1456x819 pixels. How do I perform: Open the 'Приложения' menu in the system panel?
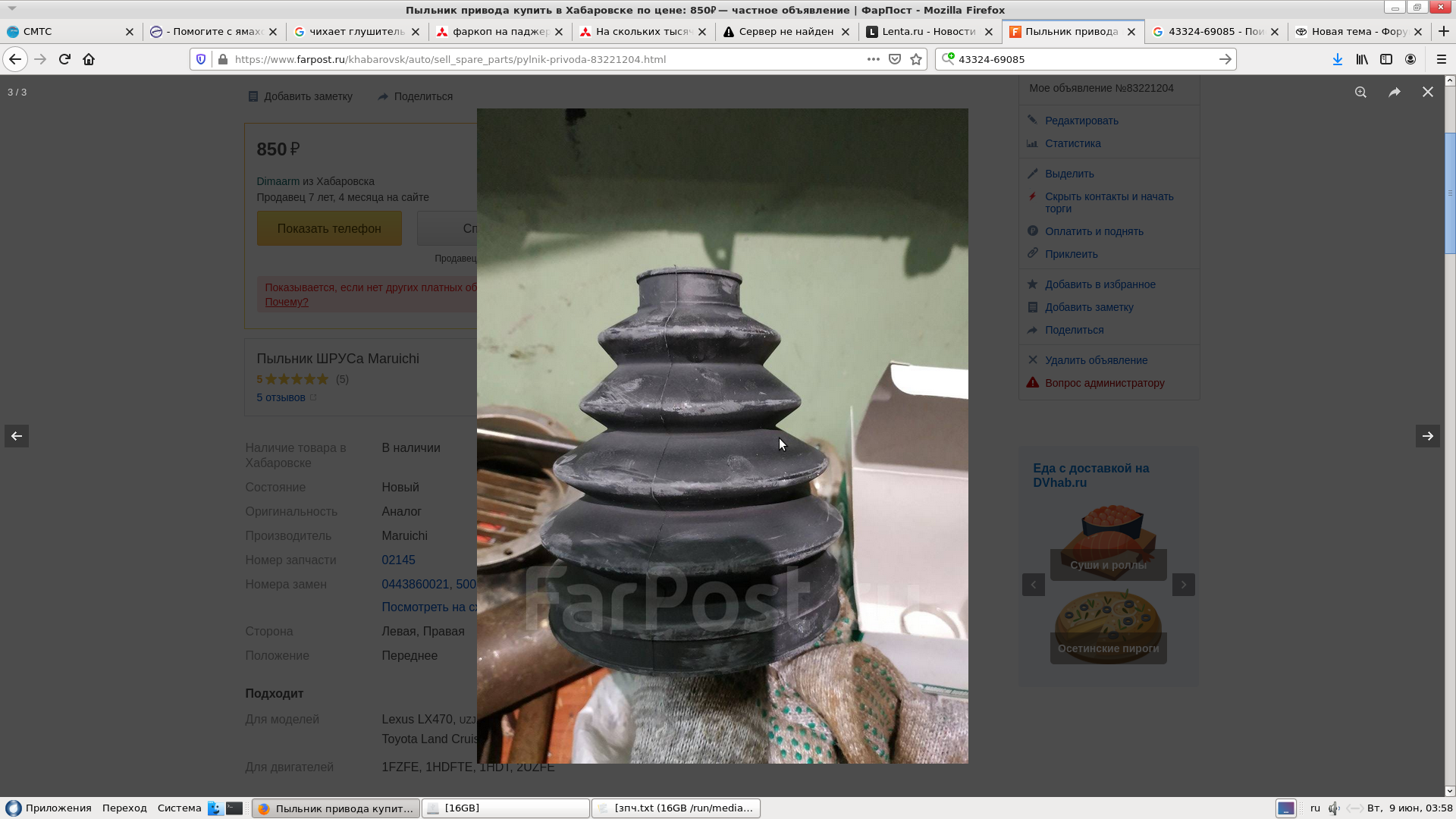[50, 808]
